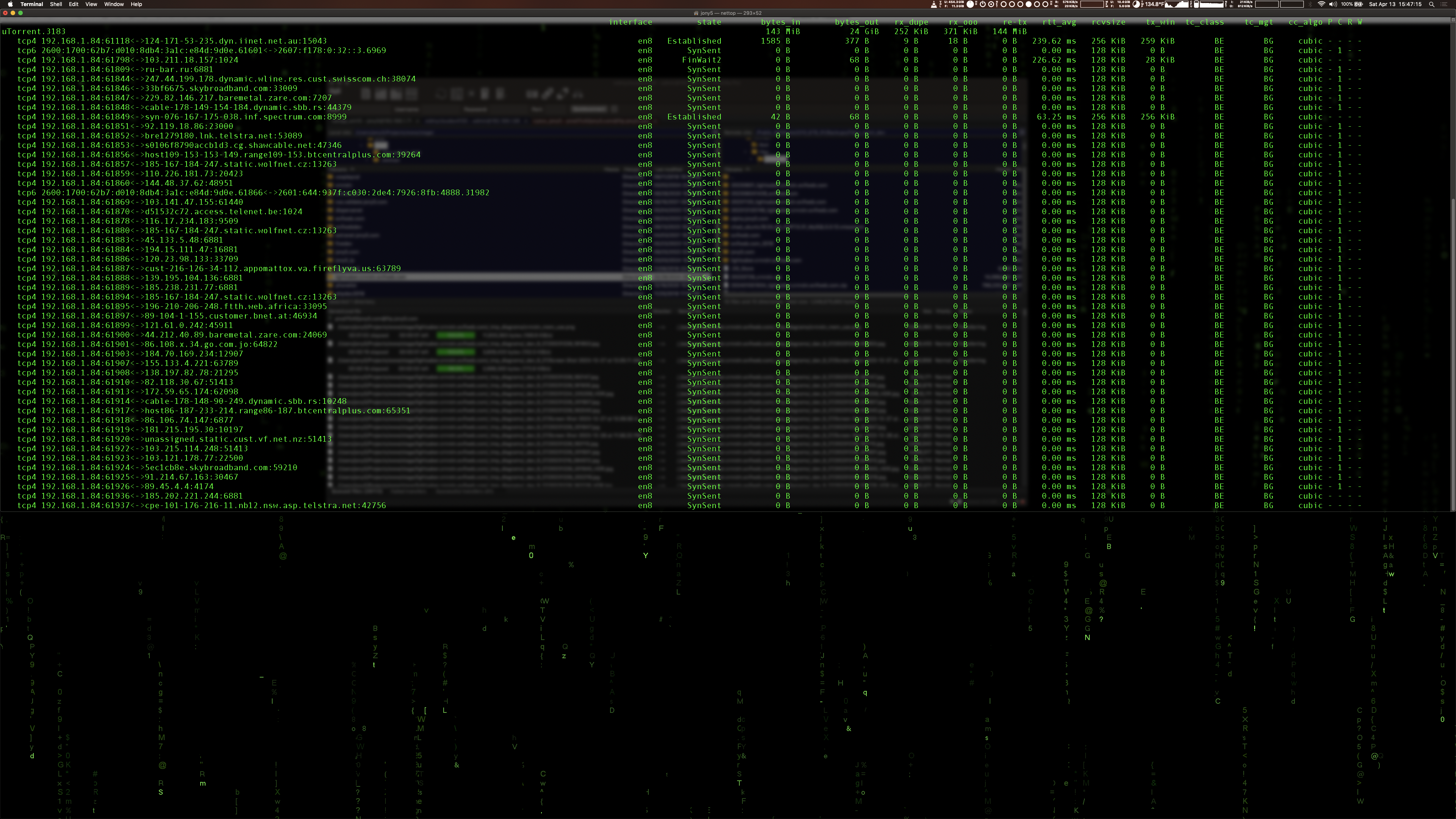Open the Terminal application menu
Image resolution: width=1456 pixels, height=819 pixels.
pos(31,4)
